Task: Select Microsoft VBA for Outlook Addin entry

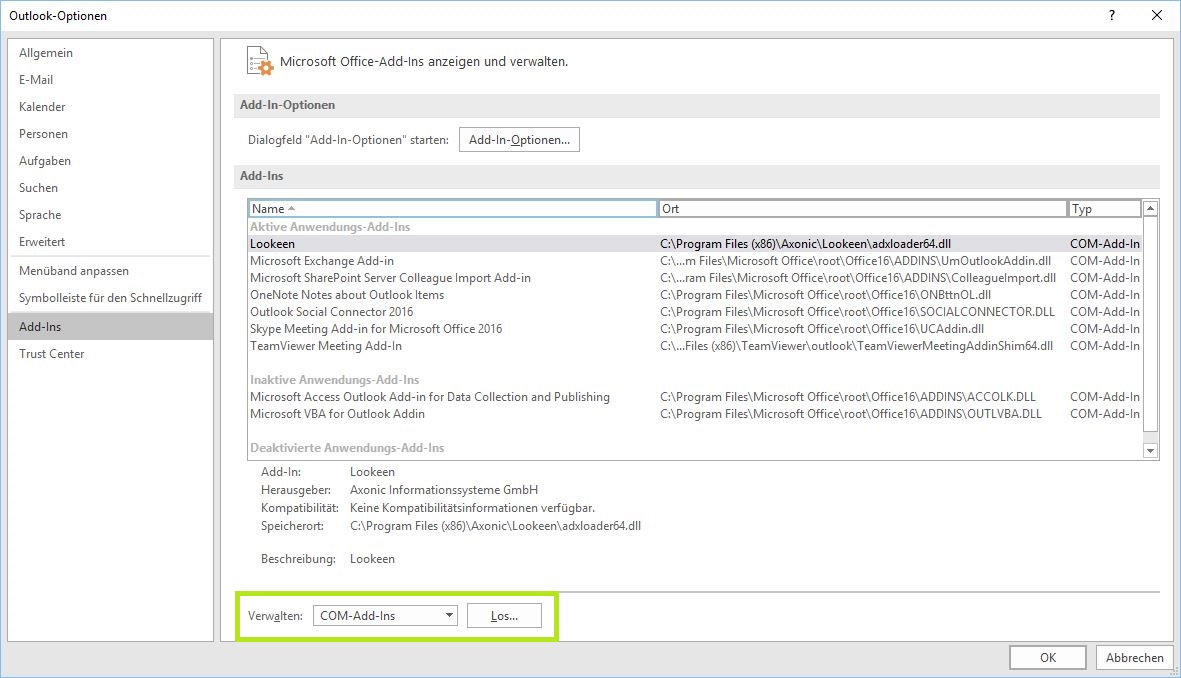Action: (x=337, y=414)
